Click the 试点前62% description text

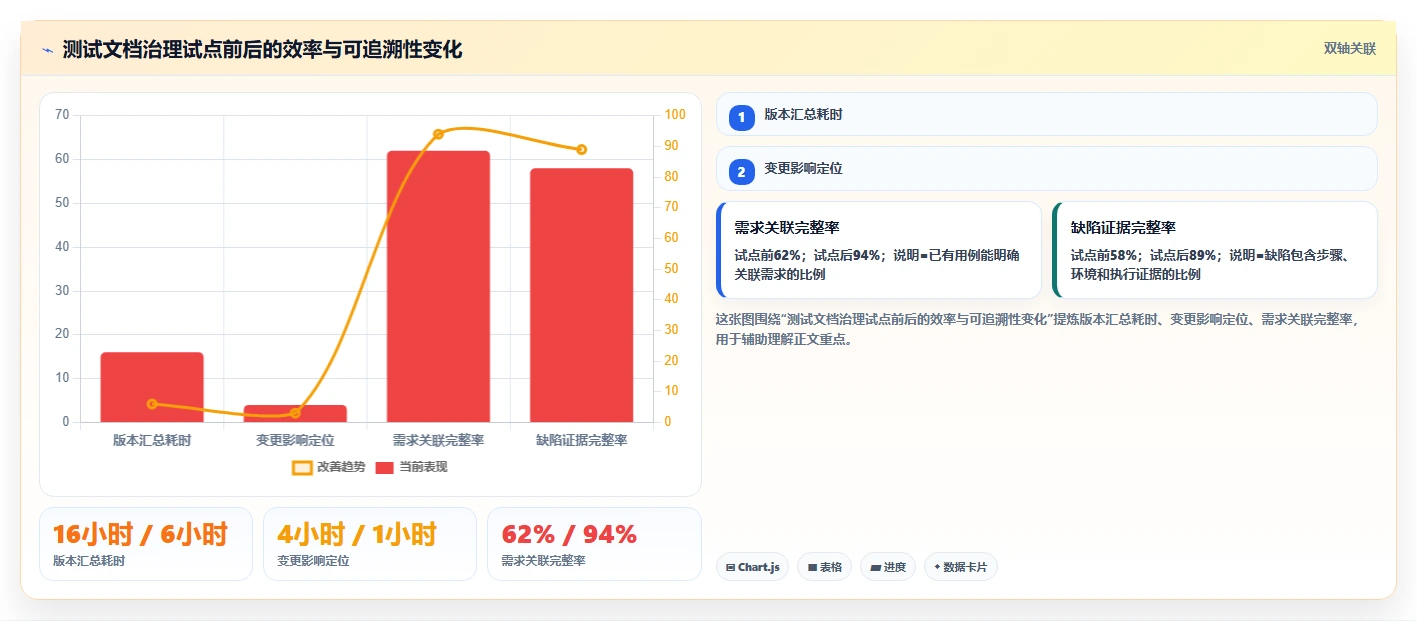[x=877, y=264]
